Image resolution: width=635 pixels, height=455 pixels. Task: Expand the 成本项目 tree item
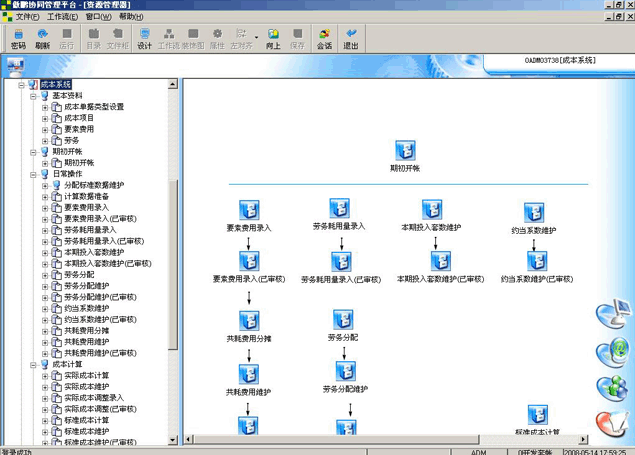(45, 118)
